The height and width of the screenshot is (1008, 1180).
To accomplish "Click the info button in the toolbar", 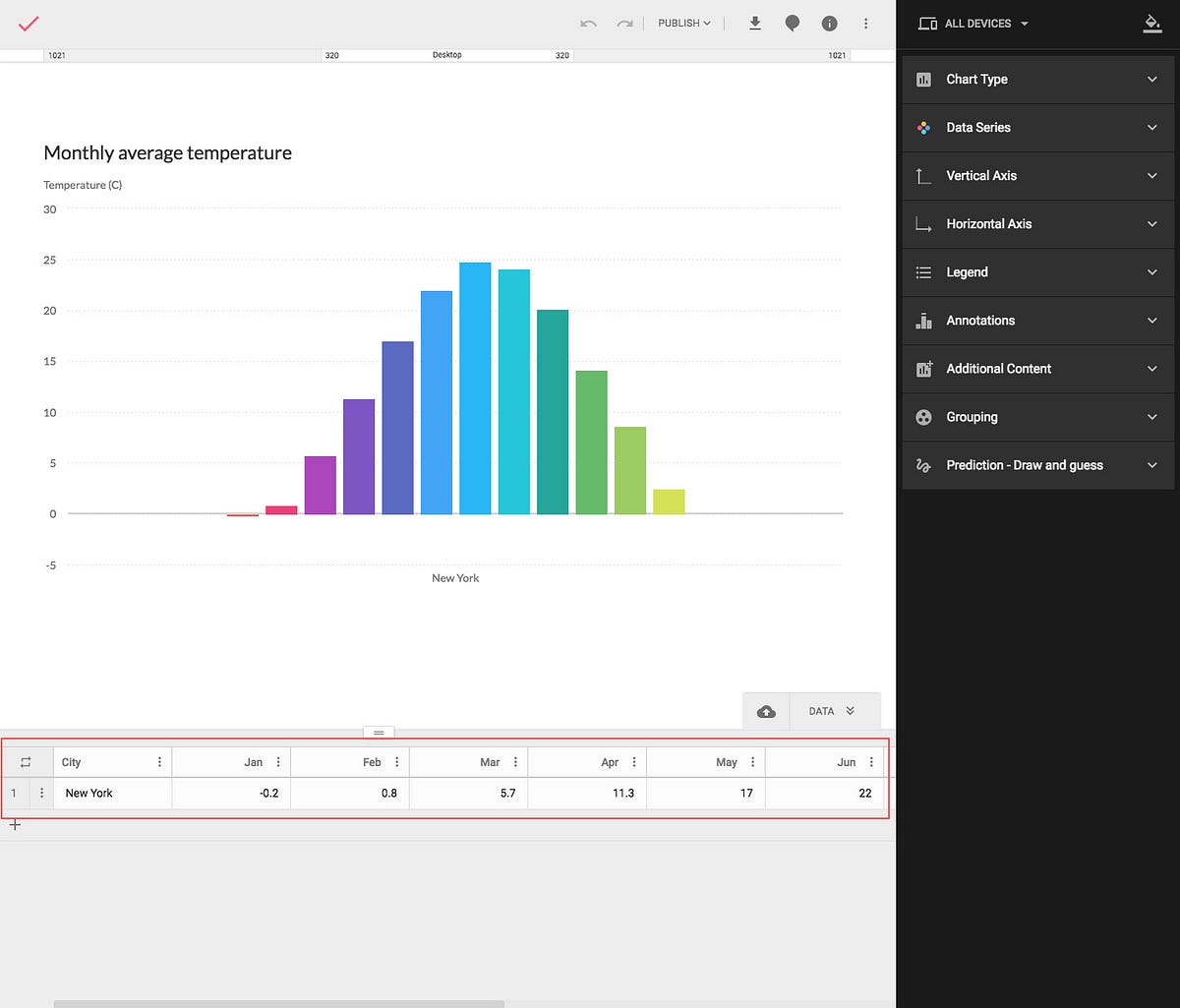I will pos(829,23).
